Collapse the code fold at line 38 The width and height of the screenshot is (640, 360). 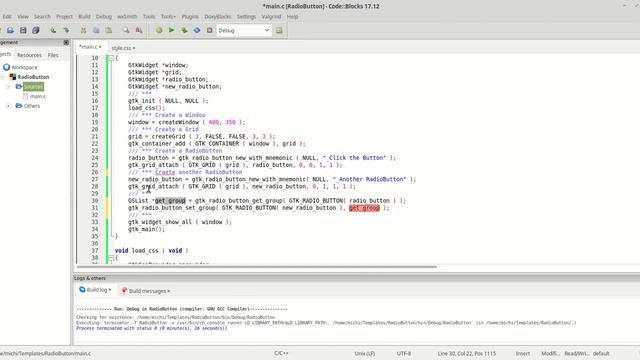(x=111, y=258)
